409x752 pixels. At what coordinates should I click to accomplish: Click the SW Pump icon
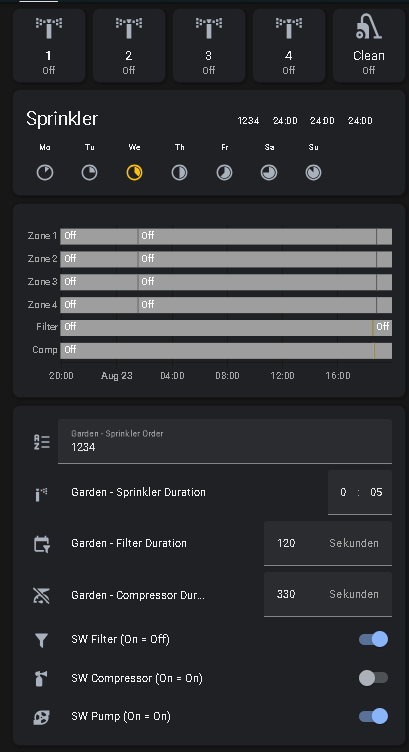tap(42, 717)
